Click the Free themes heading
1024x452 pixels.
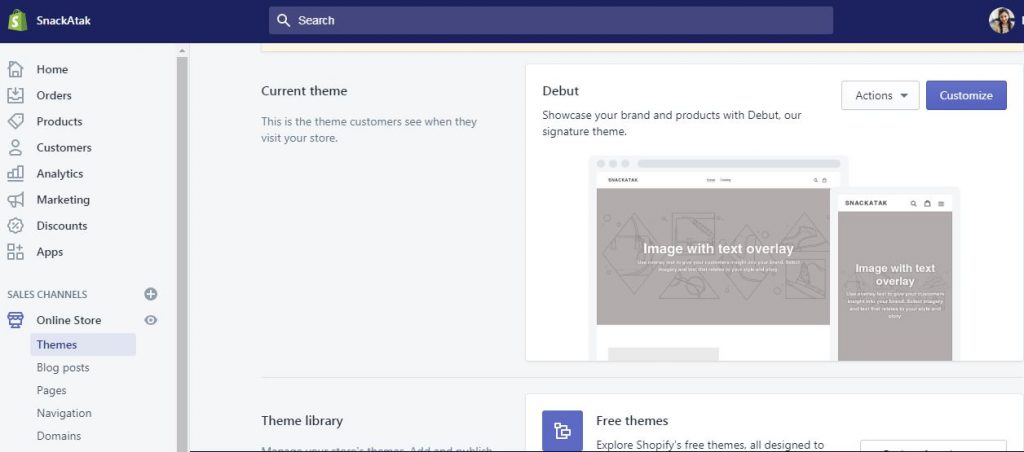click(632, 421)
